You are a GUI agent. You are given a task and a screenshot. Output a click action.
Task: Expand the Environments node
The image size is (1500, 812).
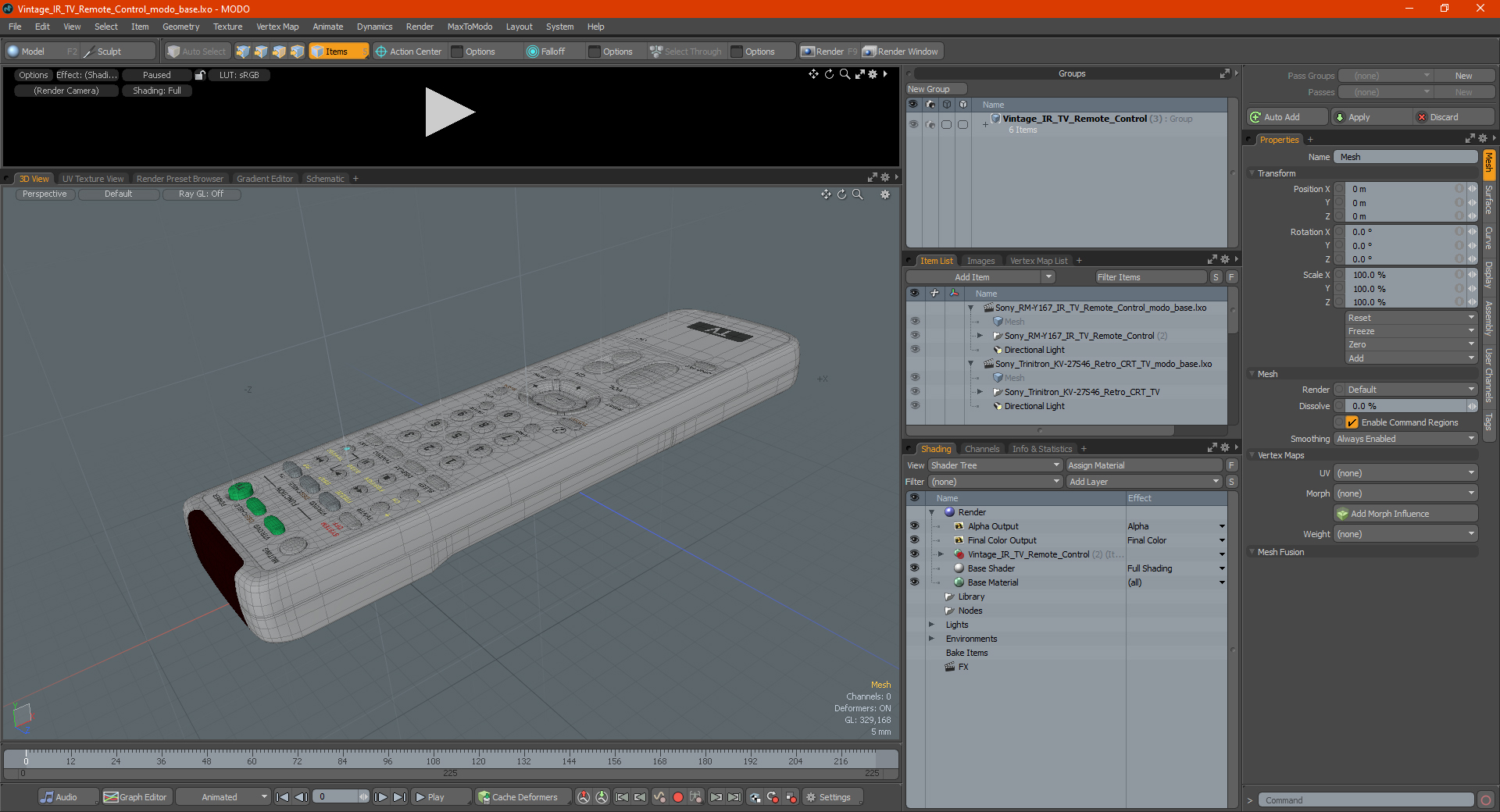[931, 639]
